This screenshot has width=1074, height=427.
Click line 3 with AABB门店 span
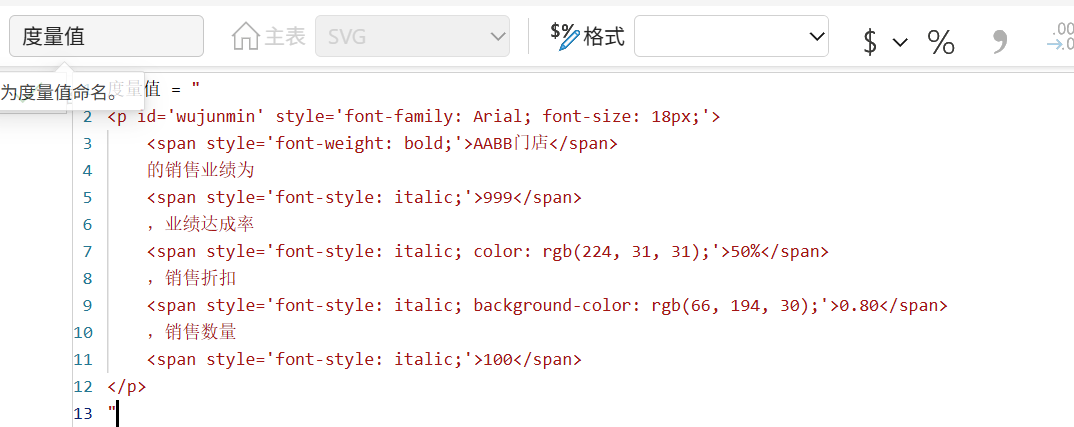pos(382,143)
